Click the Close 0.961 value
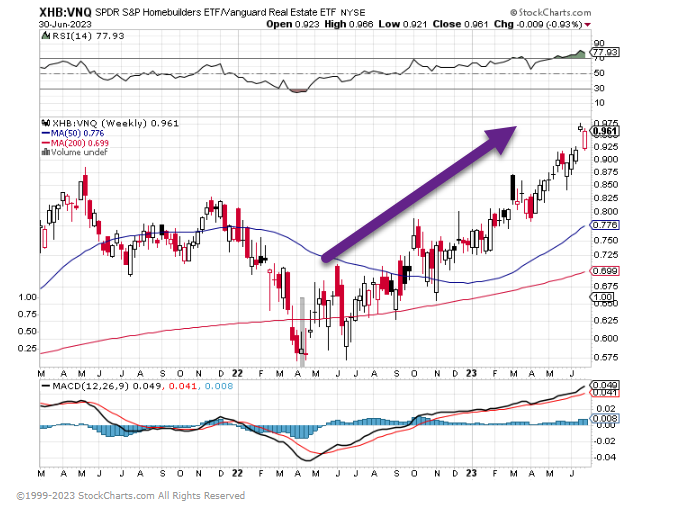This screenshot has height=521, width=673. [x=460, y=24]
